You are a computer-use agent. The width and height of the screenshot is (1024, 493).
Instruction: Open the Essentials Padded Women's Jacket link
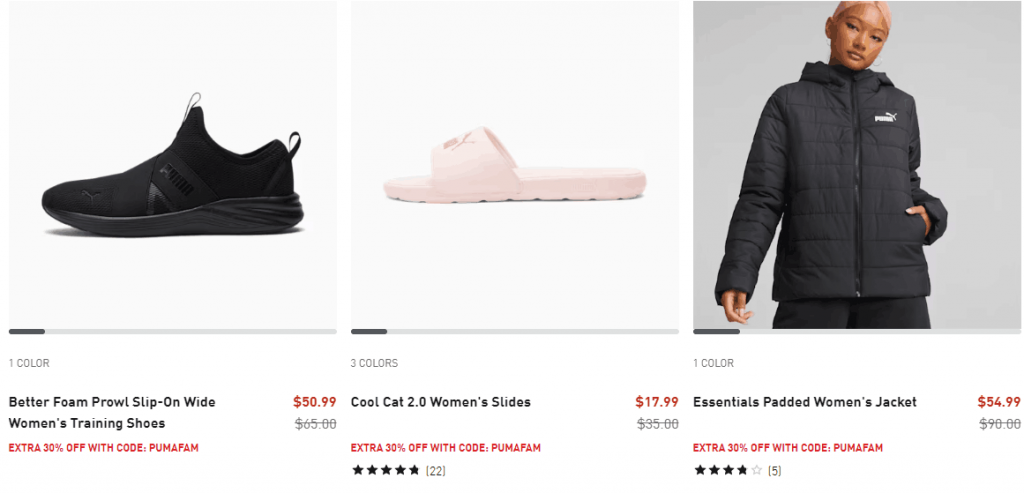pos(805,402)
